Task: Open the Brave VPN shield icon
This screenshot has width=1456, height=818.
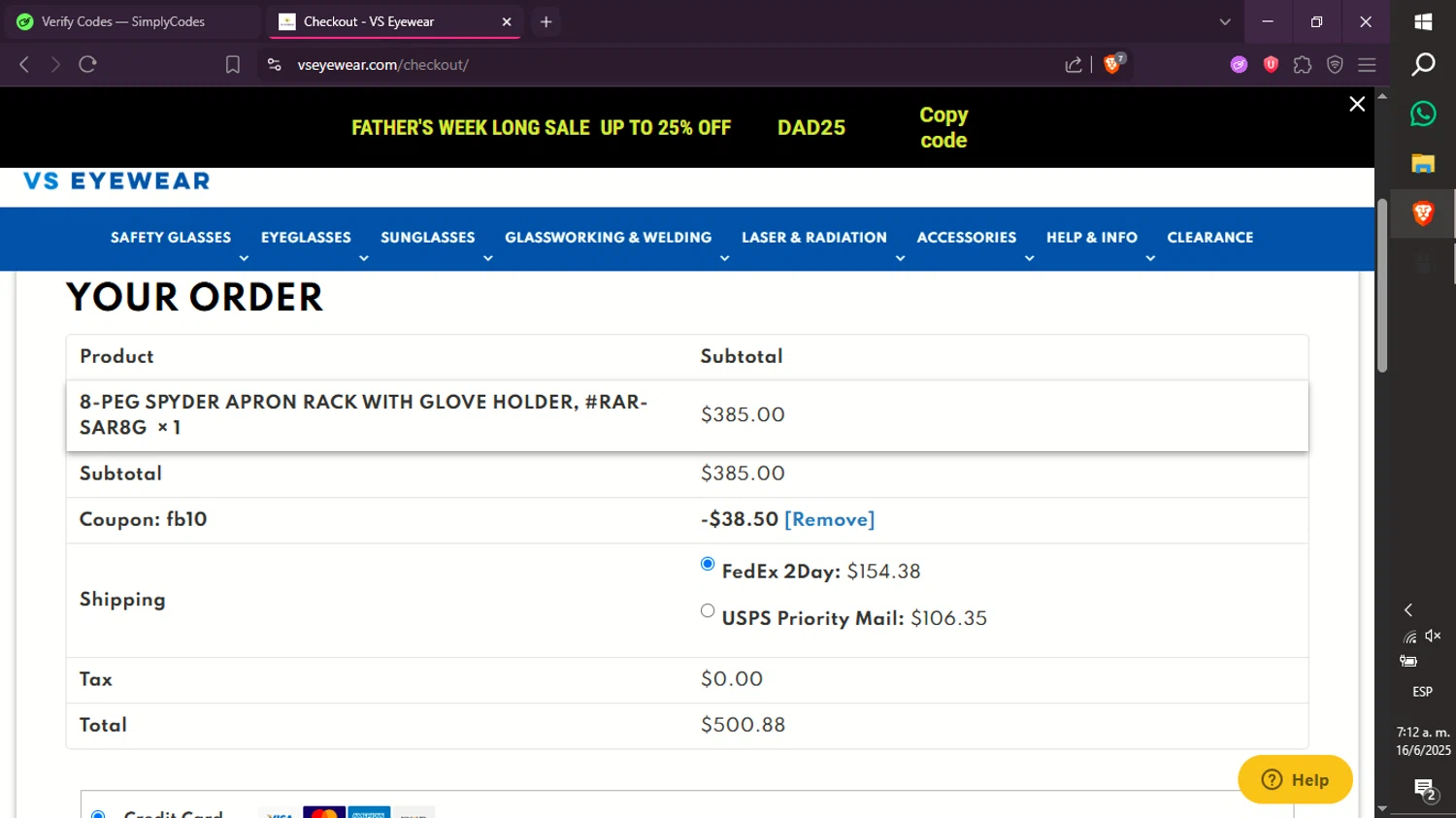Action: [x=1335, y=65]
